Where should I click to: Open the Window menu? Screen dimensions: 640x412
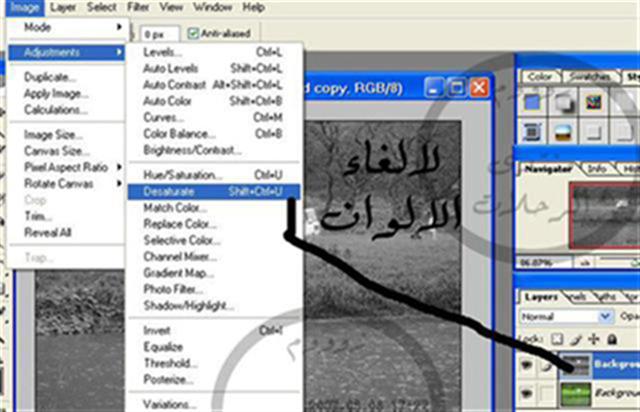pos(213,7)
